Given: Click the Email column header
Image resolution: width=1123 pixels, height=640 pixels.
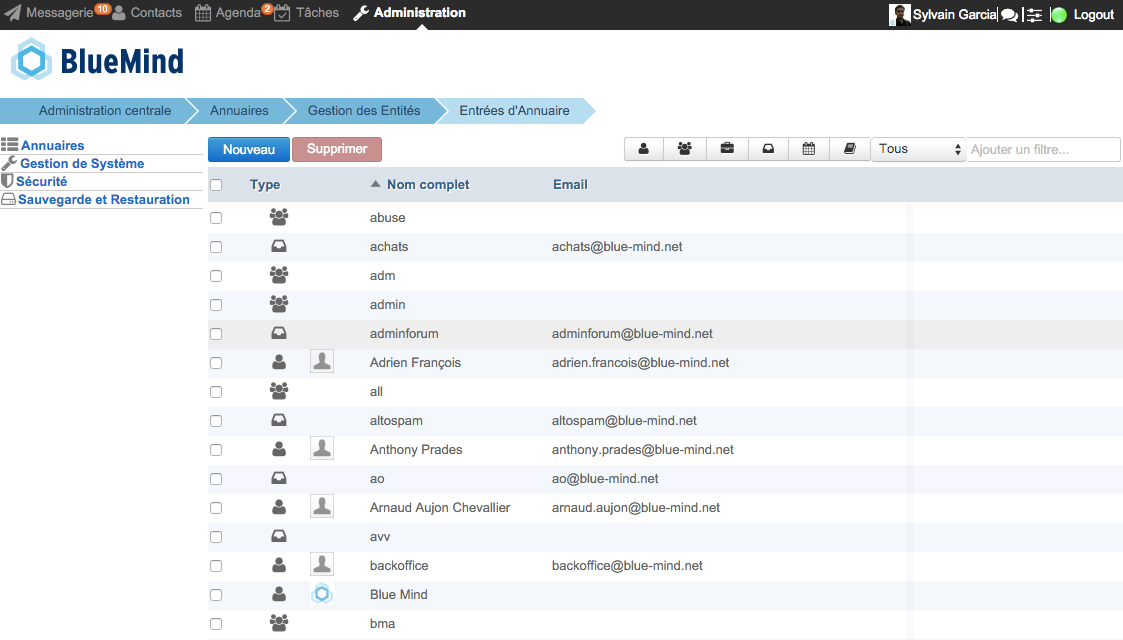Looking at the screenshot, I should click(x=570, y=185).
